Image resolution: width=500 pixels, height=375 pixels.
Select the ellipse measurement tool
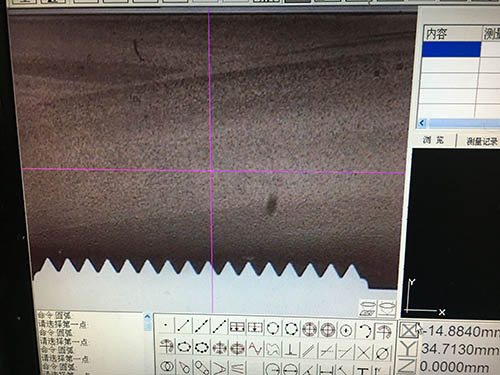pos(183,347)
